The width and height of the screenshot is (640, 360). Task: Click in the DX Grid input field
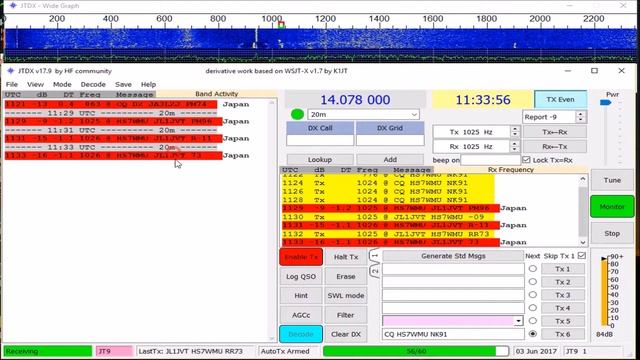[390, 140]
